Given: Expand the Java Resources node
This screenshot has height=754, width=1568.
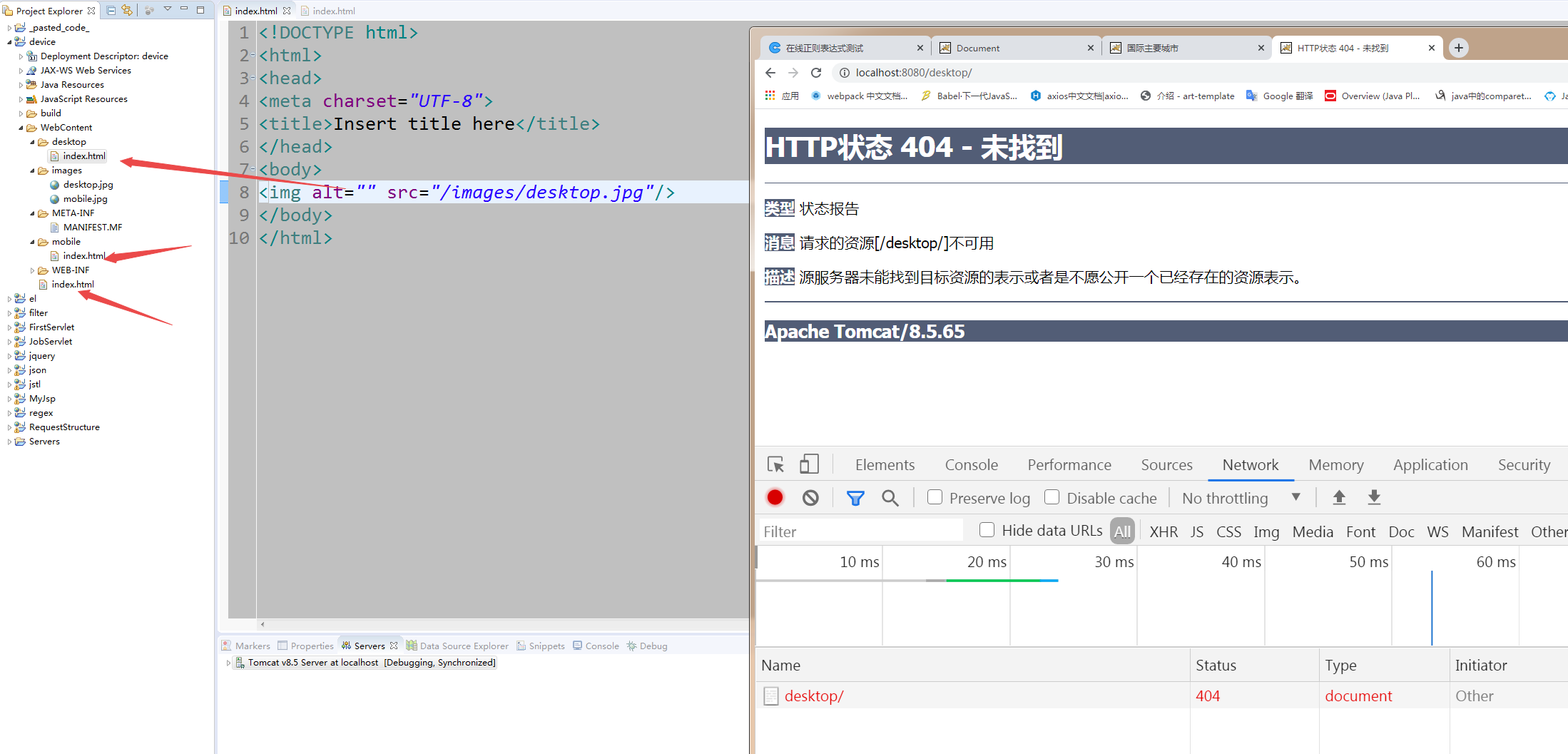Looking at the screenshot, I should coord(21,85).
